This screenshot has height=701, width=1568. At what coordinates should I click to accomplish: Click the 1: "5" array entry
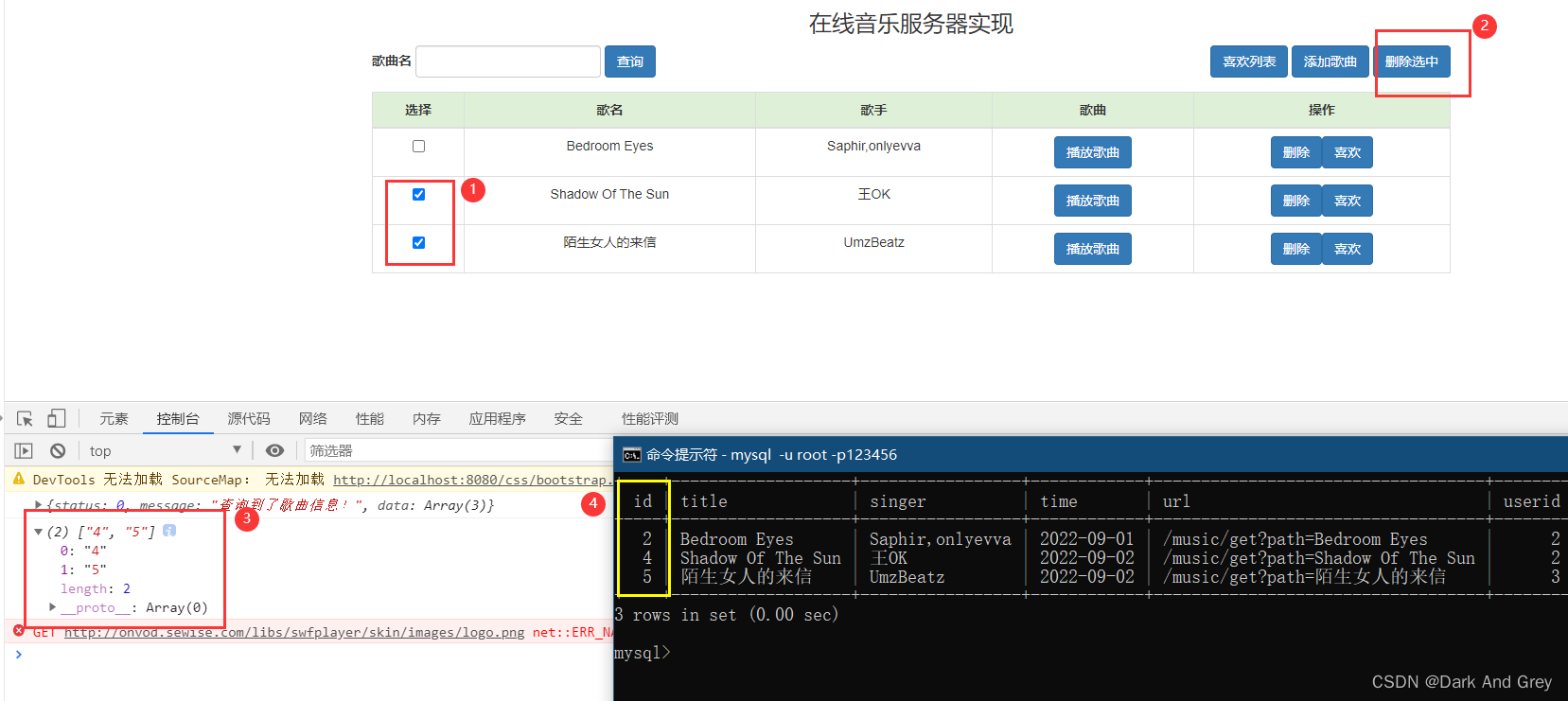tap(83, 570)
